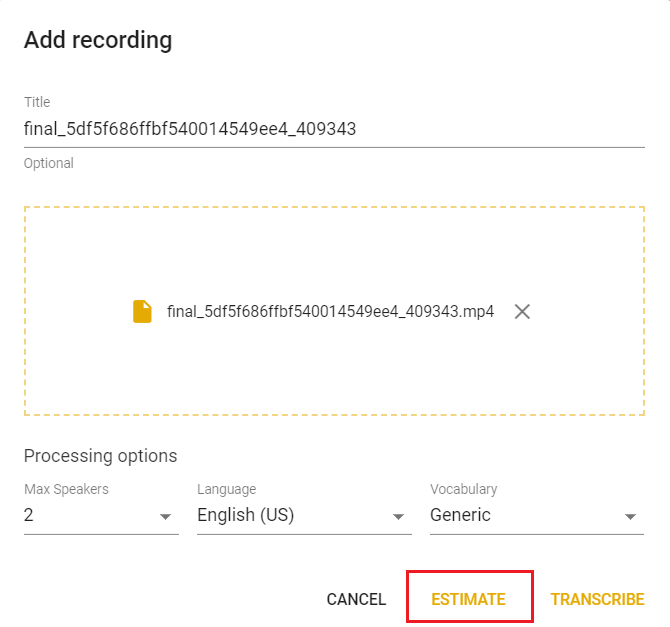Click the Title field label
Viewport: 670px width, 627px height.
click(x=37, y=102)
